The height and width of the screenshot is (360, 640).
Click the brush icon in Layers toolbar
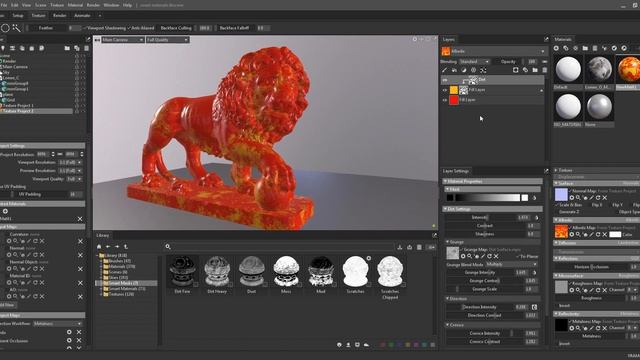click(x=444, y=70)
